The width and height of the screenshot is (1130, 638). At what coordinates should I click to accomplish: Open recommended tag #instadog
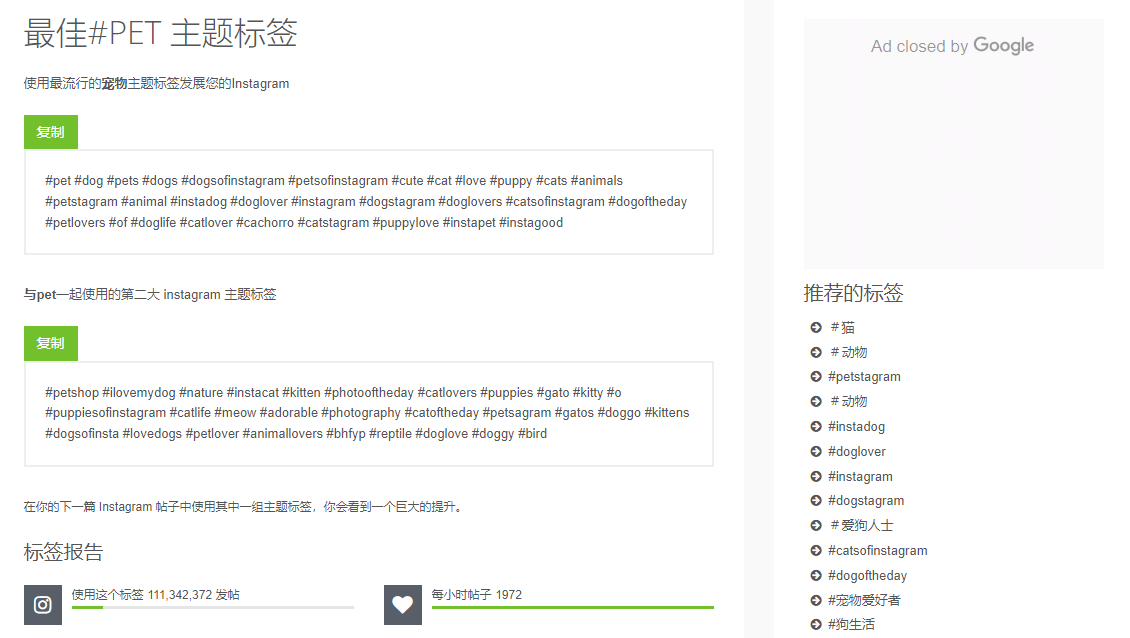point(856,426)
